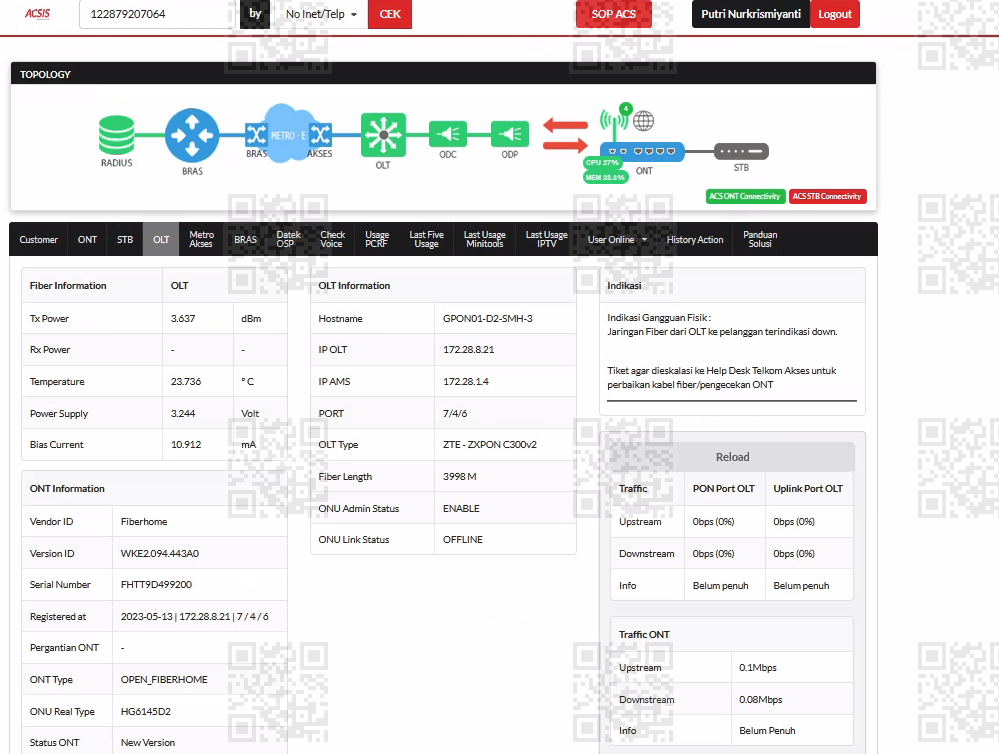Open the Last Usage IPTV tab

[x=546, y=240]
